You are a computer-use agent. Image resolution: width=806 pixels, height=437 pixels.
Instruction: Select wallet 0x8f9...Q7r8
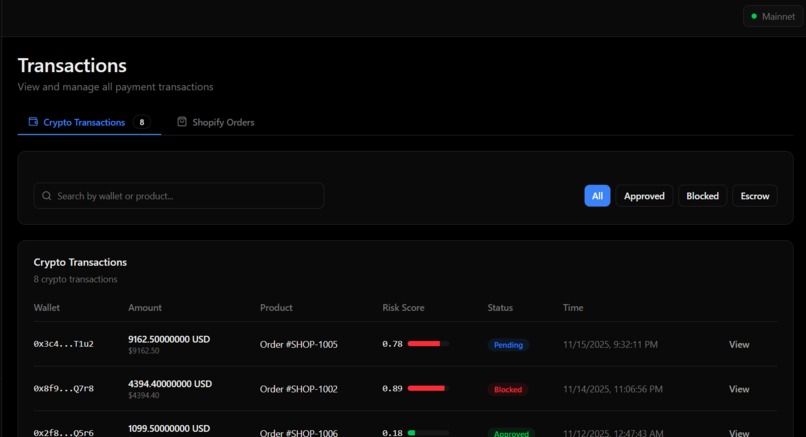click(x=64, y=389)
